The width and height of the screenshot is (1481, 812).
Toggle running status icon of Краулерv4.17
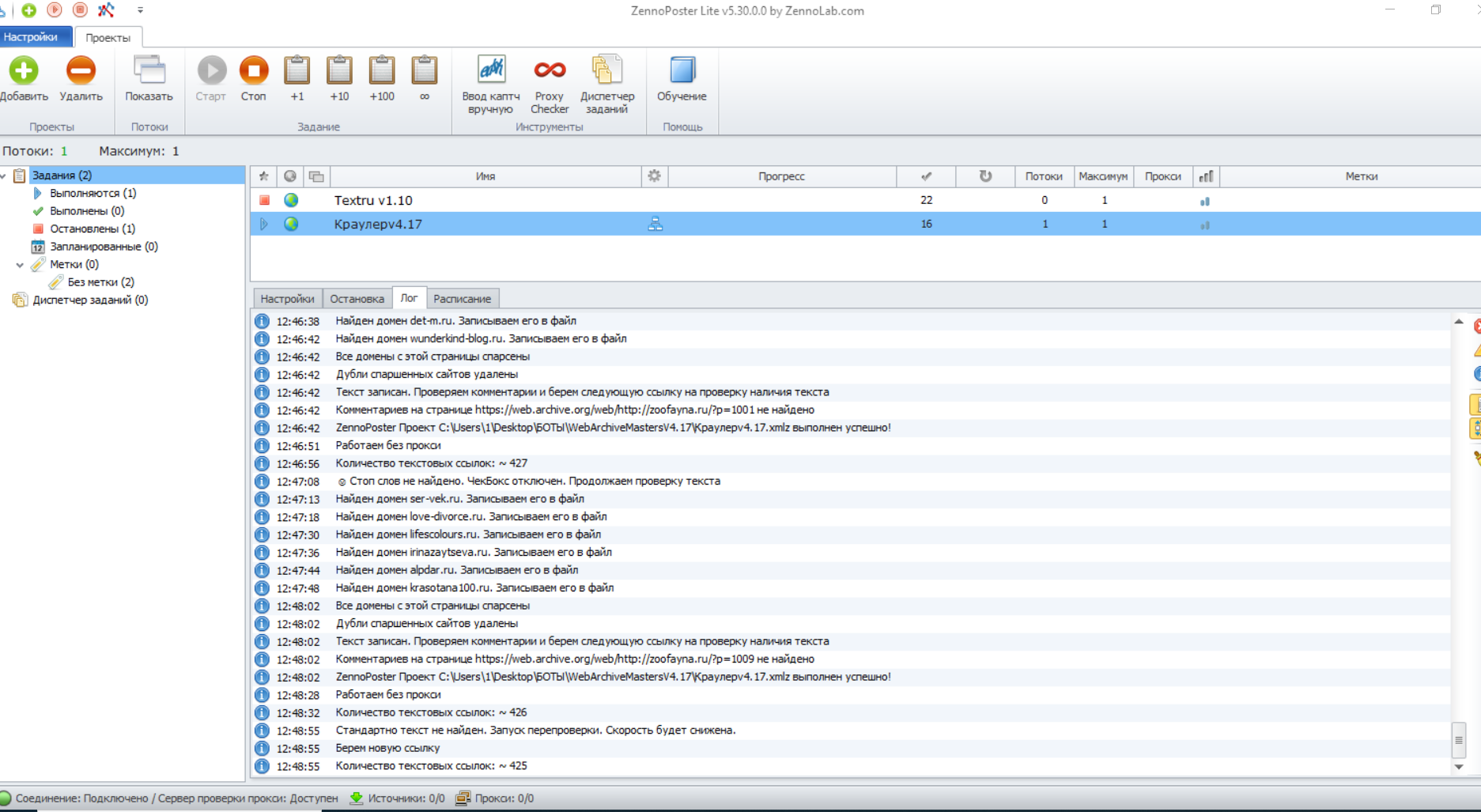point(264,225)
